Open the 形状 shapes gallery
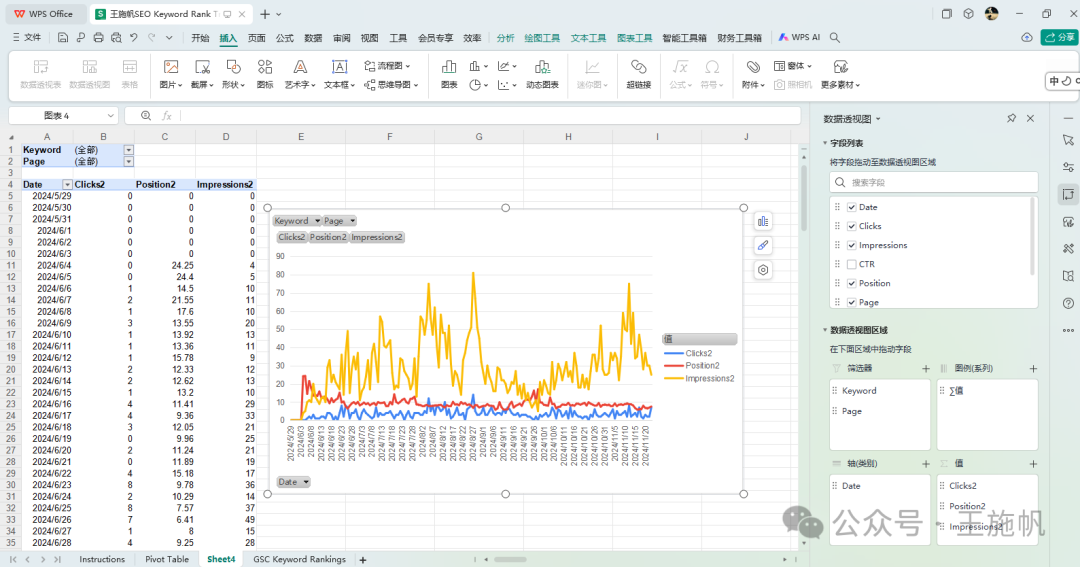The width and height of the screenshot is (1080, 567). [x=233, y=74]
